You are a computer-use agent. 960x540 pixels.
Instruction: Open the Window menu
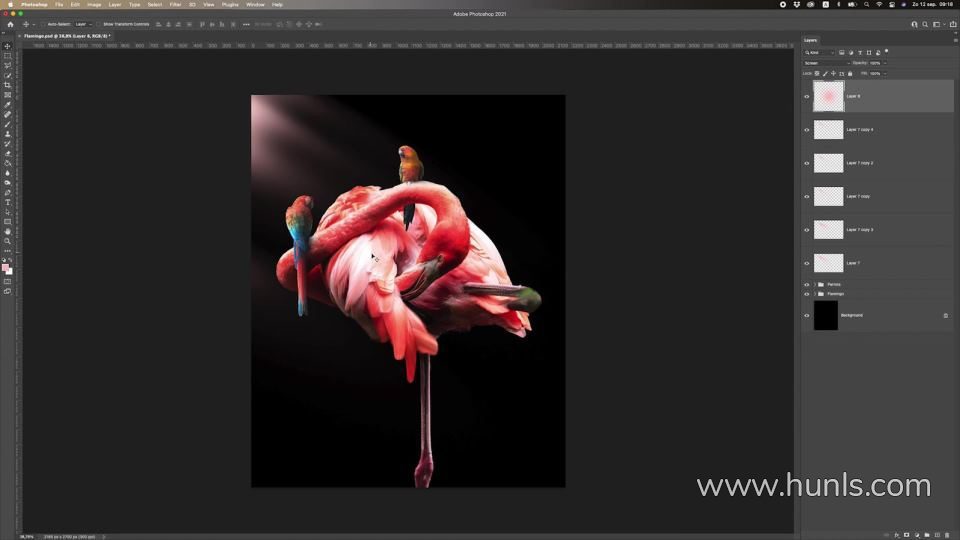(255, 4)
